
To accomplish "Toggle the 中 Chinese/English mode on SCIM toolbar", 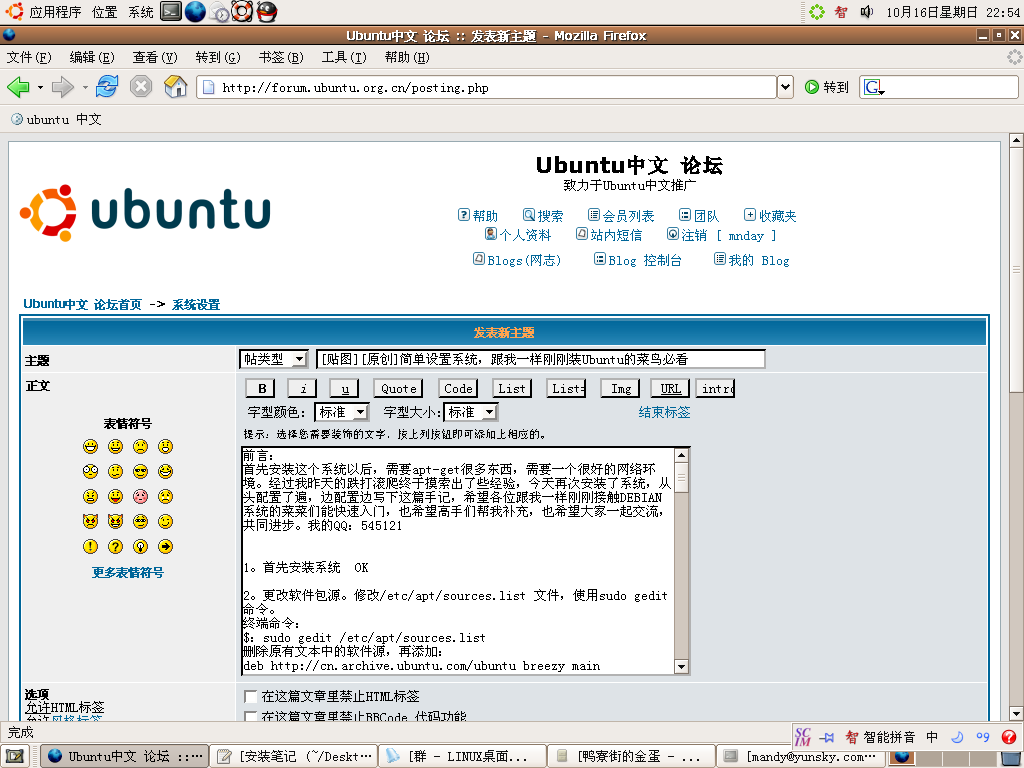I will [x=932, y=737].
